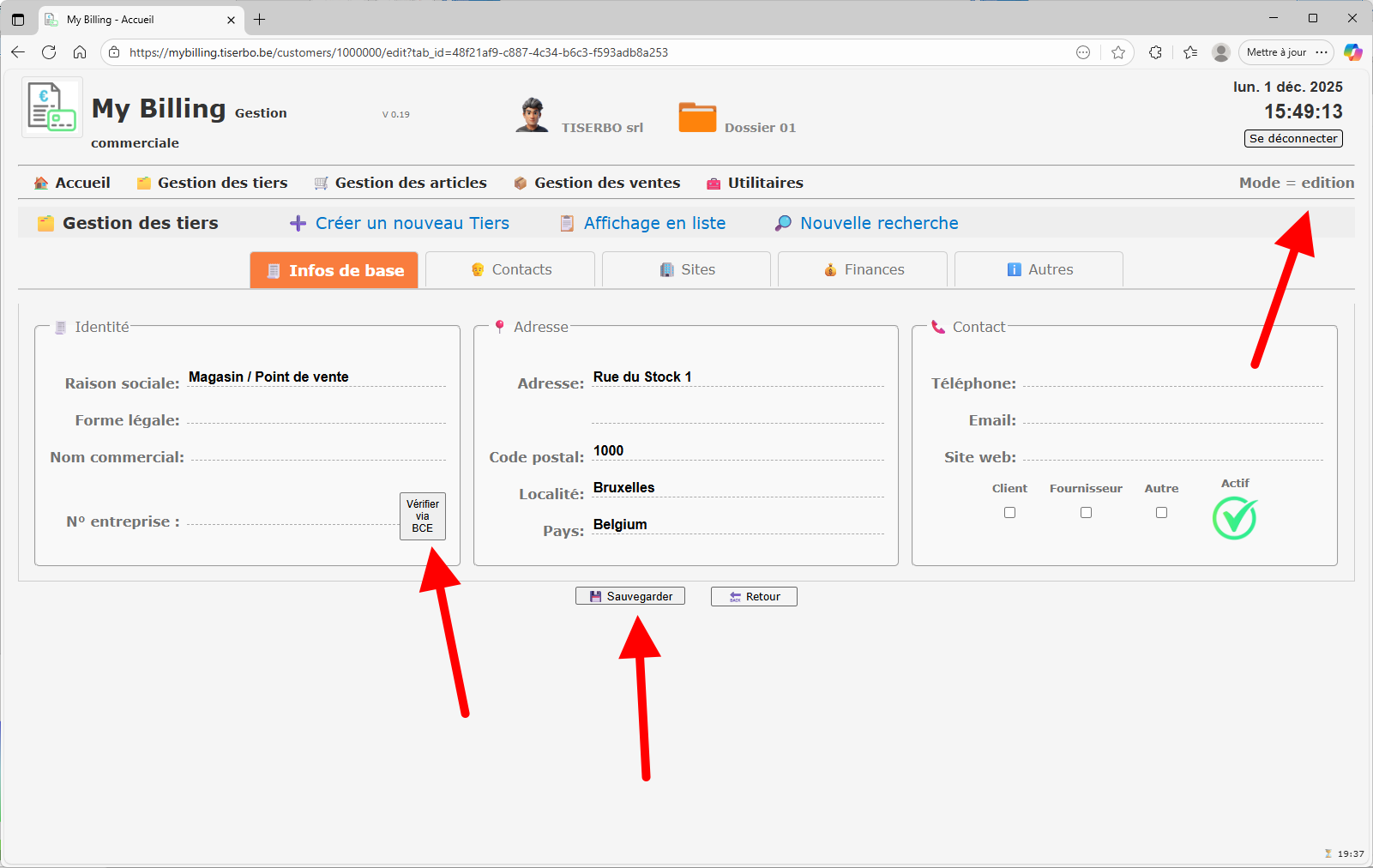Switch to the Finances tab
Viewport: 1373px width, 868px height.
click(864, 269)
